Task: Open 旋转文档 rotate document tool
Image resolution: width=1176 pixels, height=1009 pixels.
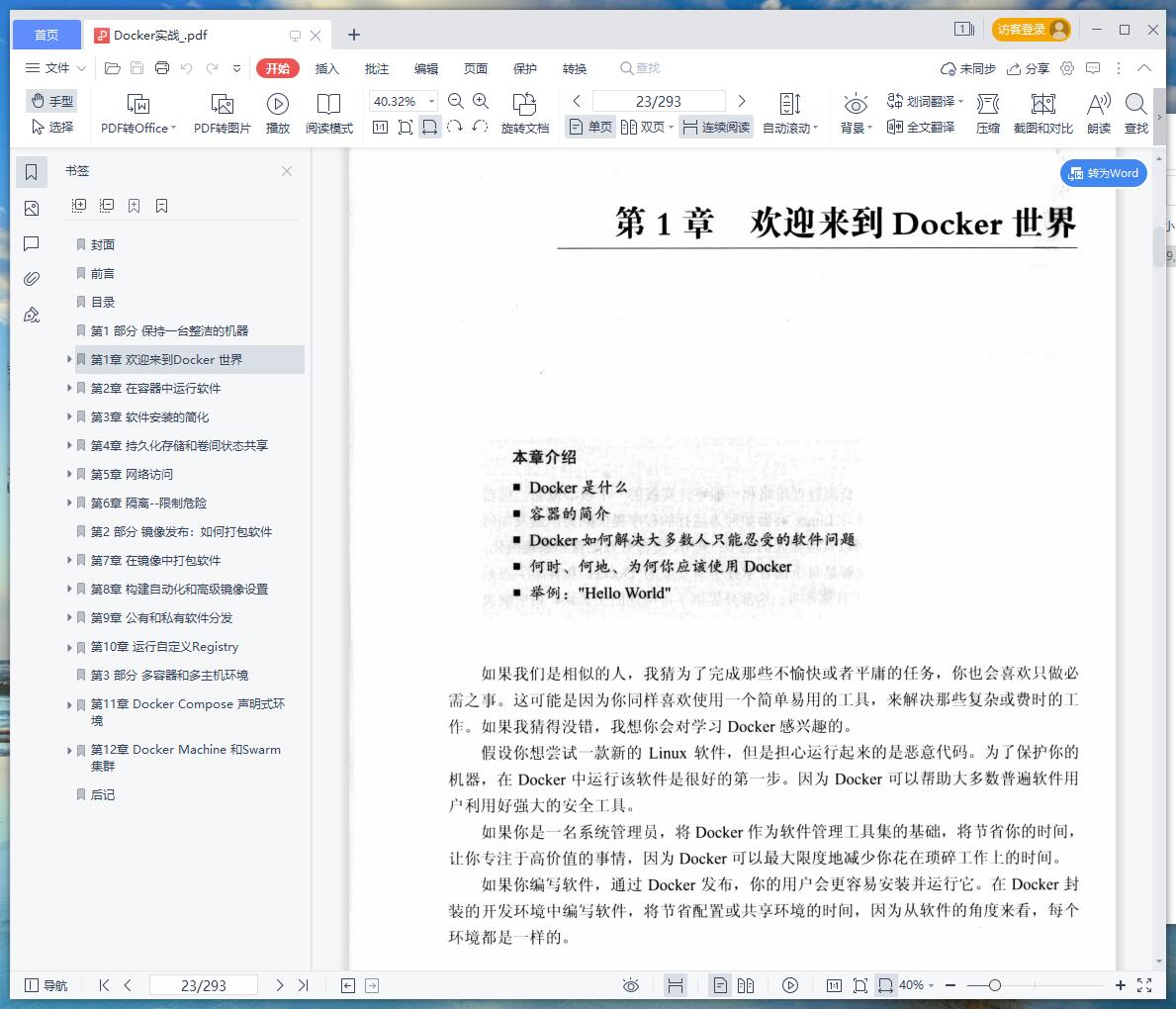Action: point(525,114)
